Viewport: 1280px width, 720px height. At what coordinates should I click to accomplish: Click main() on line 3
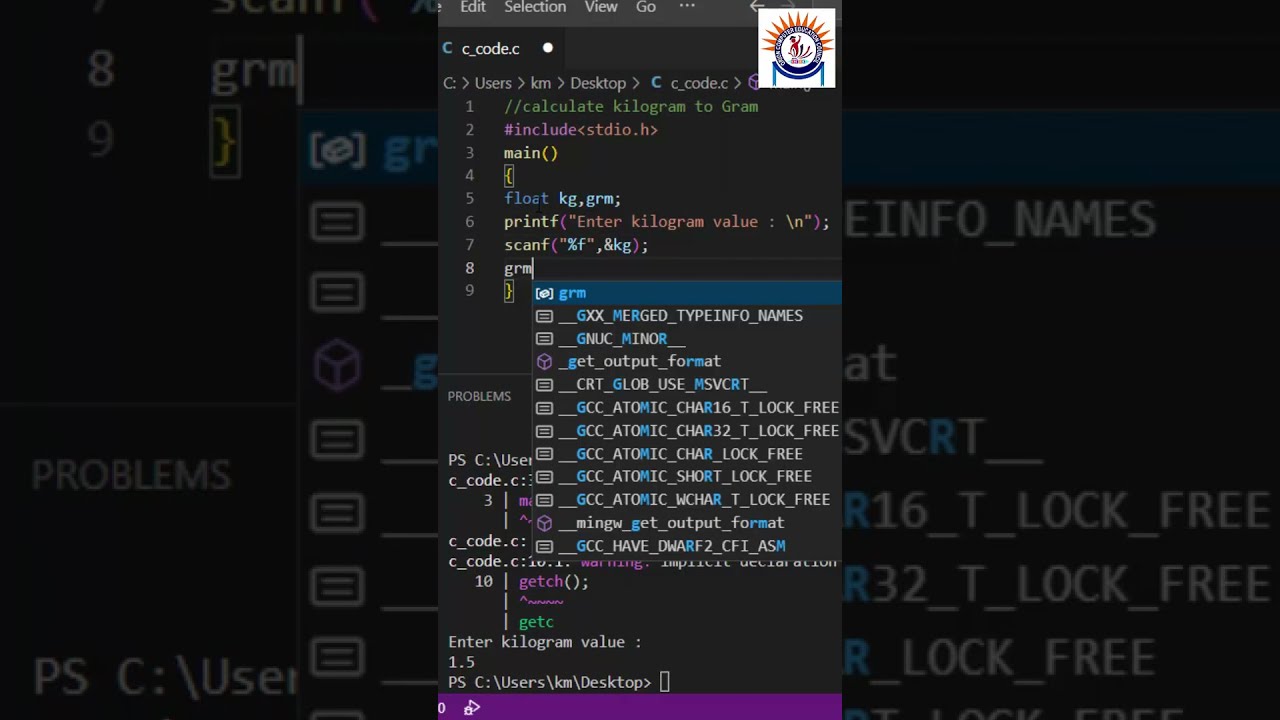click(x=531, y=153)
